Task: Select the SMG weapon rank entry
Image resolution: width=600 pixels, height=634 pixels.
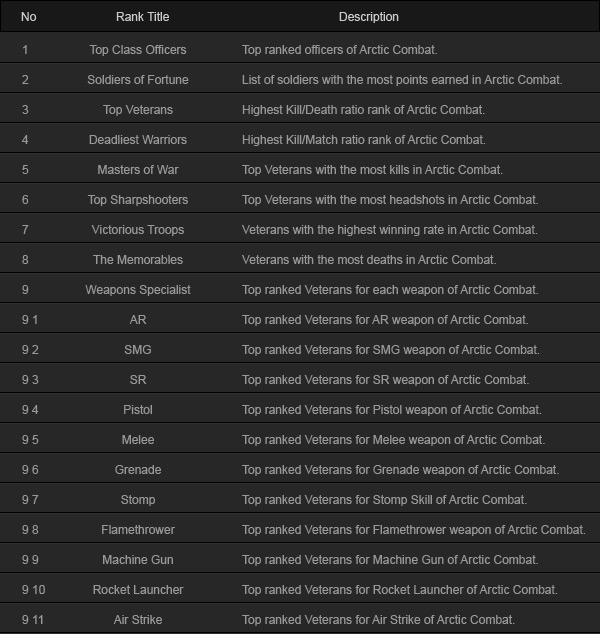Action: tap(138, 349)
